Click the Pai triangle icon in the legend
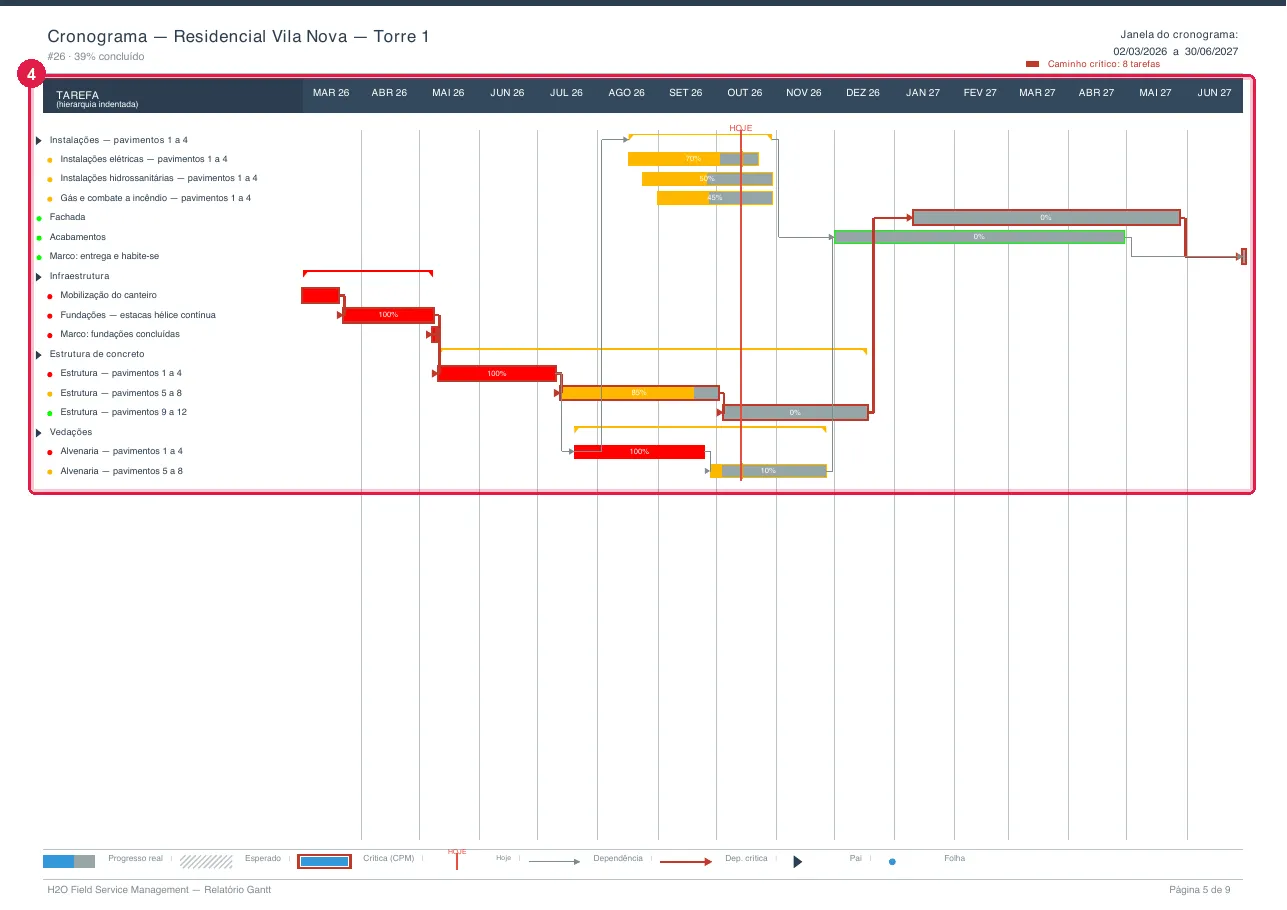Image resolution: width=1287 pixels, height=910 pixels. (798, 861)
